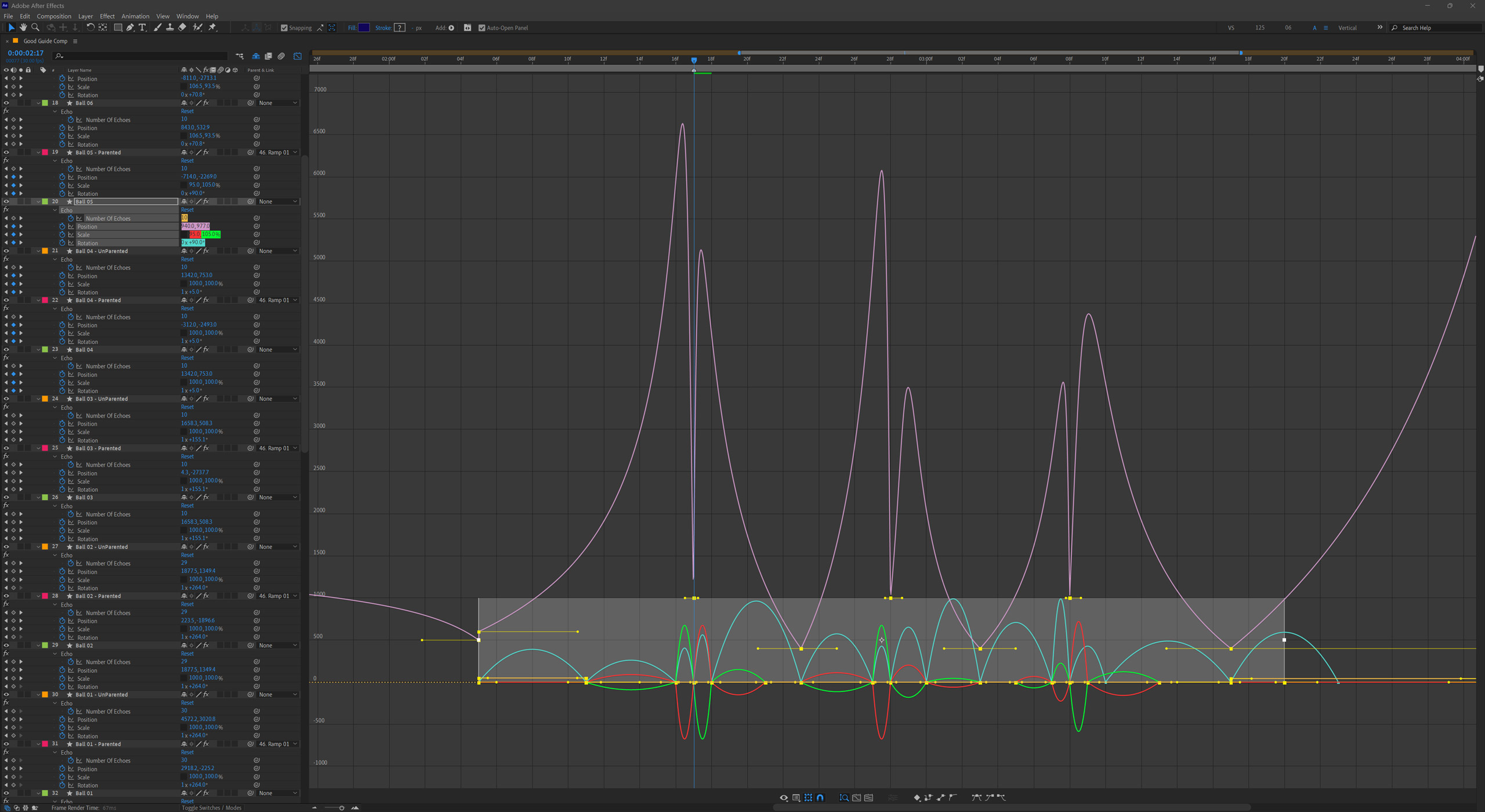The image size is (1485, 812).
Task: Collapse the Ball 04 layer properties
Action: click(x=38, y=350)
